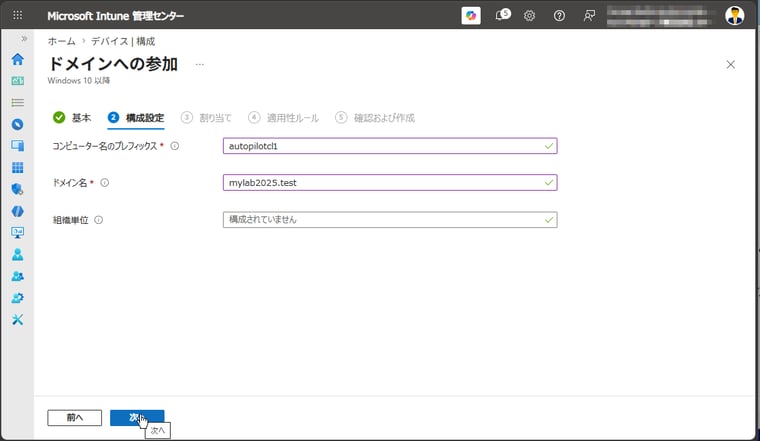Open the feedback icon
Viewport: 760px width, 441px height.
(589, 16)
